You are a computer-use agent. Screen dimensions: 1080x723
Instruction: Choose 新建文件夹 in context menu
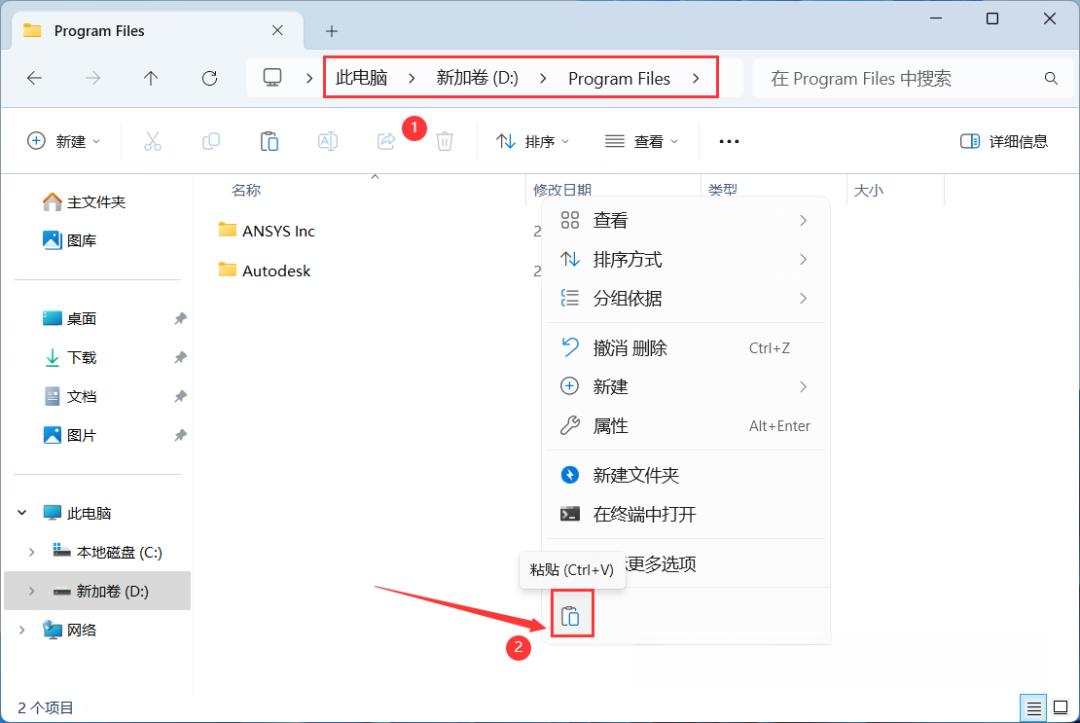tap(685, 475)
